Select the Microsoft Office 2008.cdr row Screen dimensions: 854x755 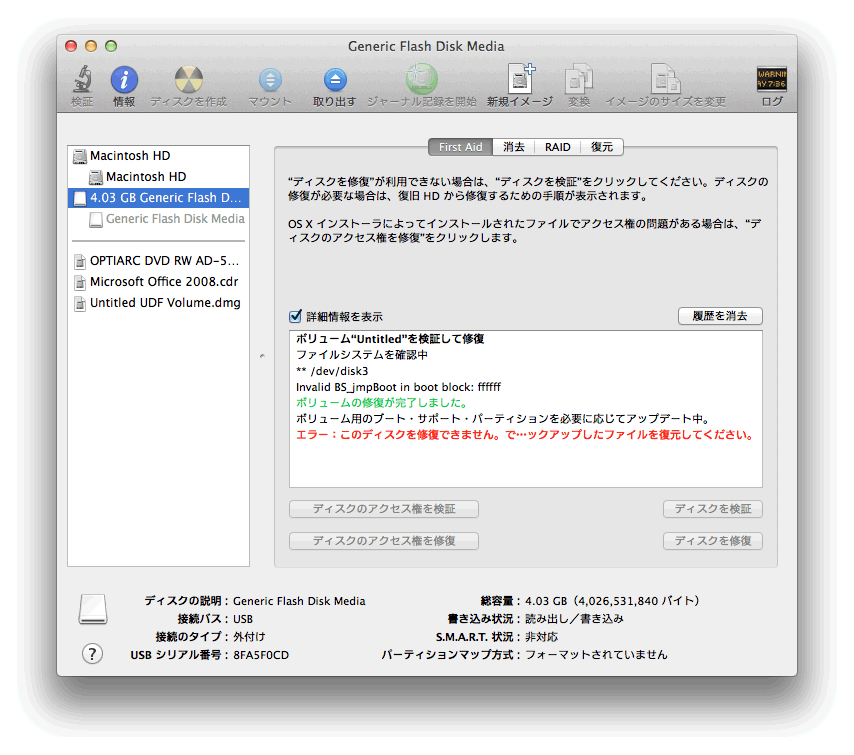click(x=158, y=282)
